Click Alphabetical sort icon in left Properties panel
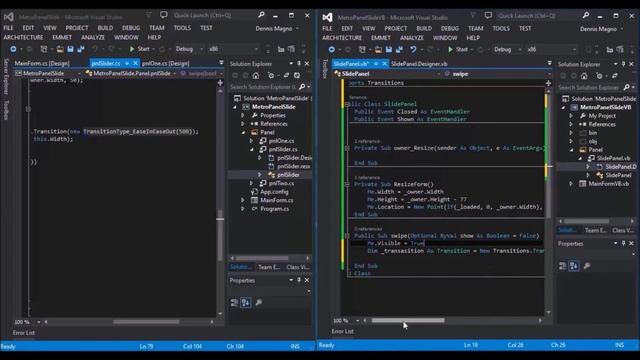640x360 pixels. point(246,302)
